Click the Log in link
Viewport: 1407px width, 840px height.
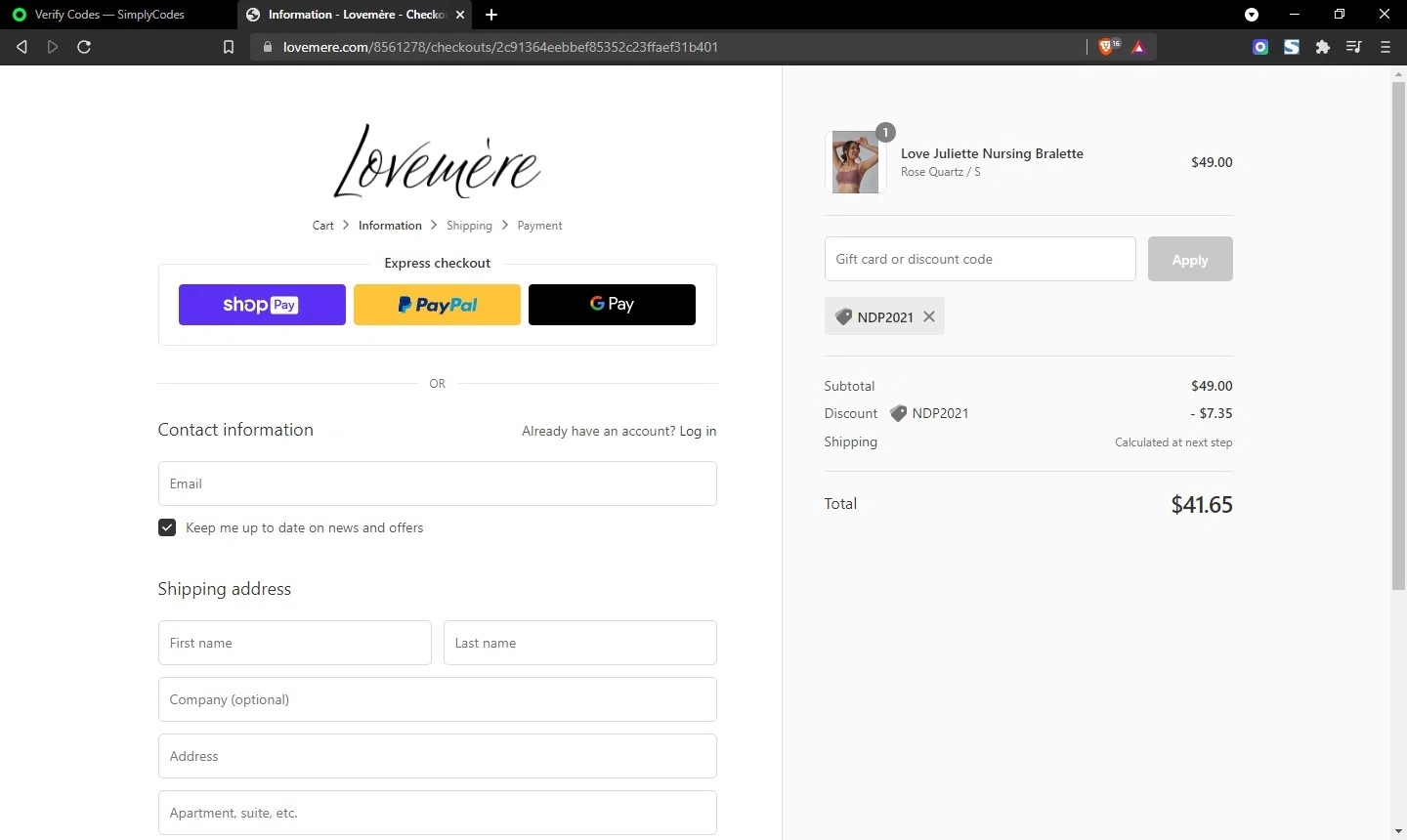[x=698, y=431]
